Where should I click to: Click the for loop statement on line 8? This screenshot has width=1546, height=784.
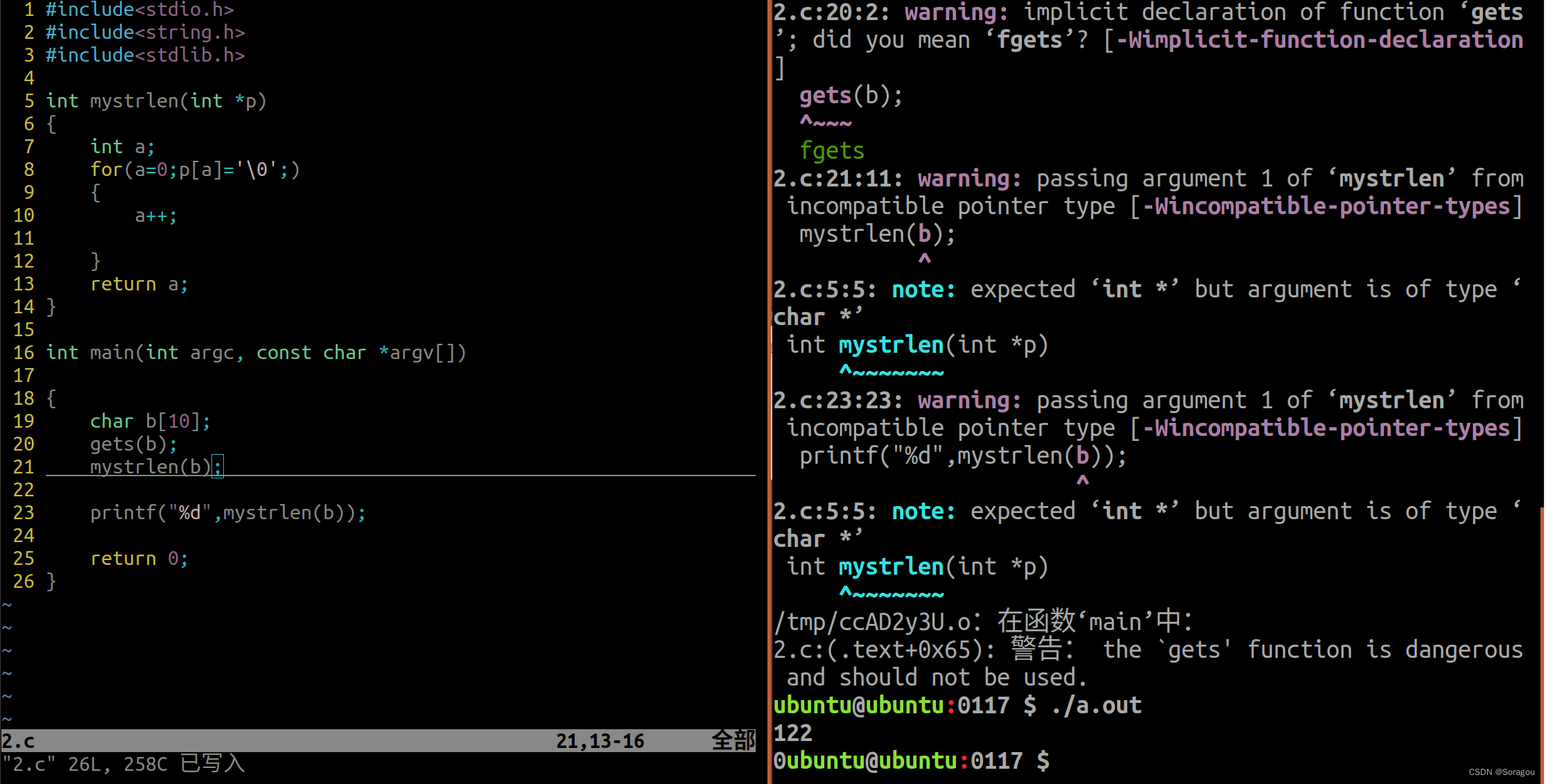[x=195, y=170]
